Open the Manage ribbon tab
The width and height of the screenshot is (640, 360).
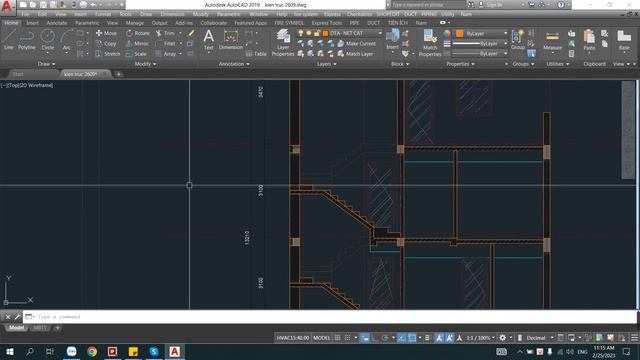tap(135, 23)
